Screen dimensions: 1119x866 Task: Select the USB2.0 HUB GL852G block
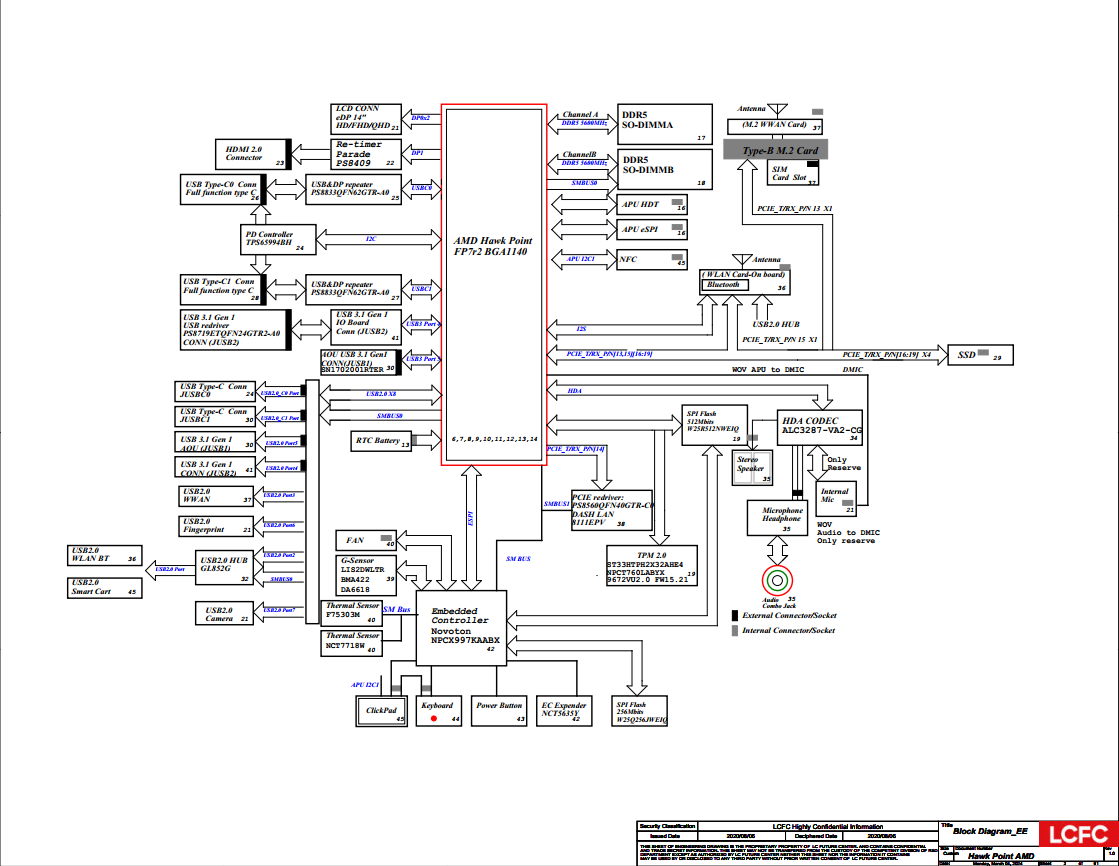coord(224,568)
